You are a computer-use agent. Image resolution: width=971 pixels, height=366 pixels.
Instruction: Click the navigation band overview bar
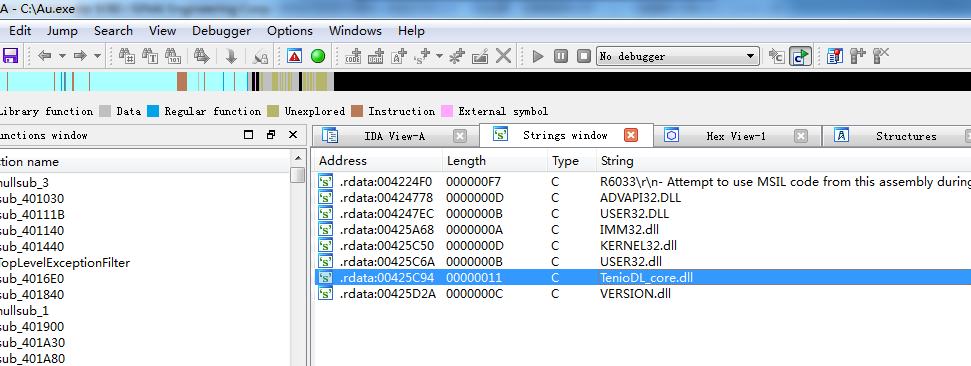[x=486, y=82]
